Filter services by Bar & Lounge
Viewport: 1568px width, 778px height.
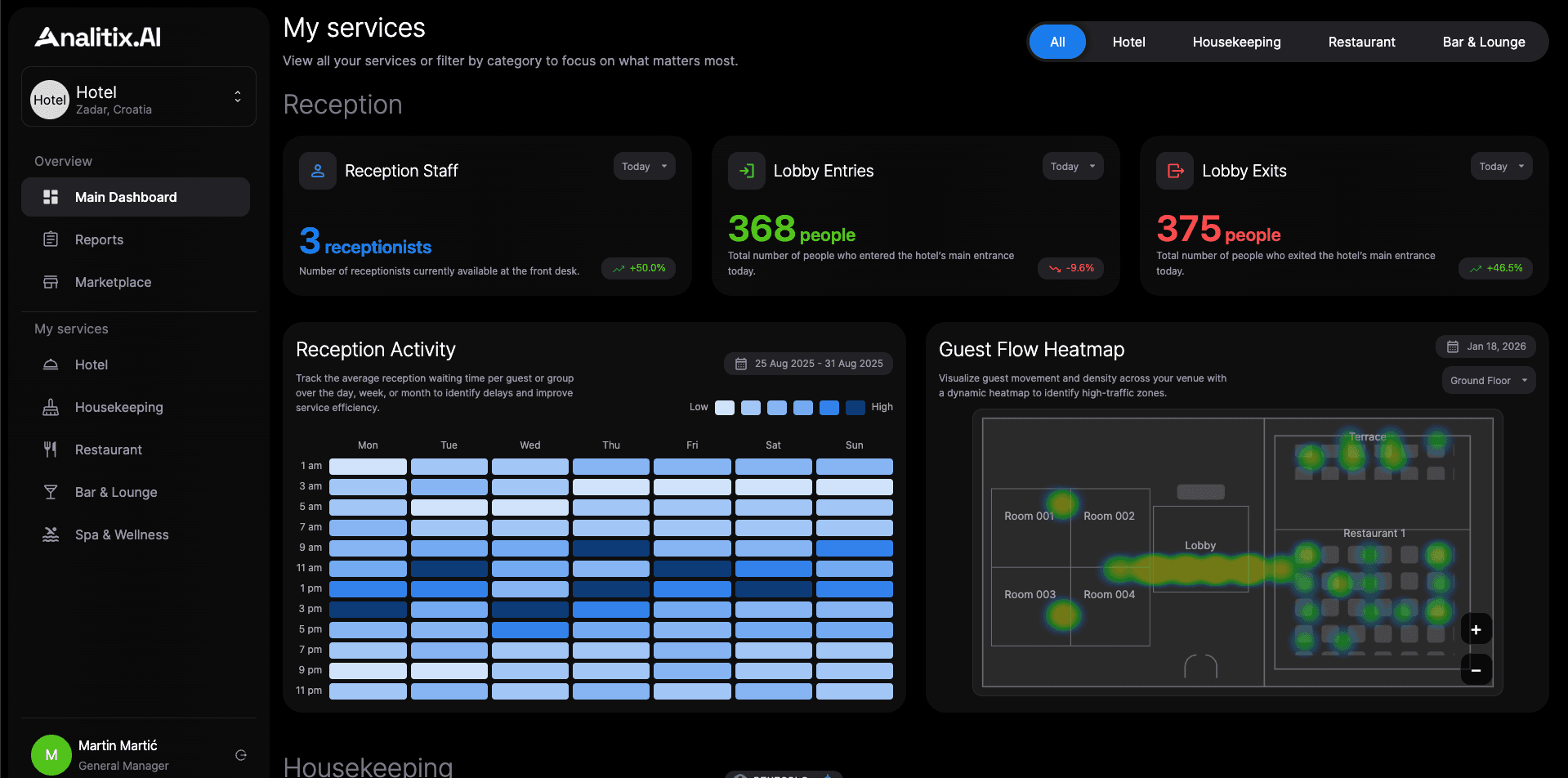[x=1483, y=42]
